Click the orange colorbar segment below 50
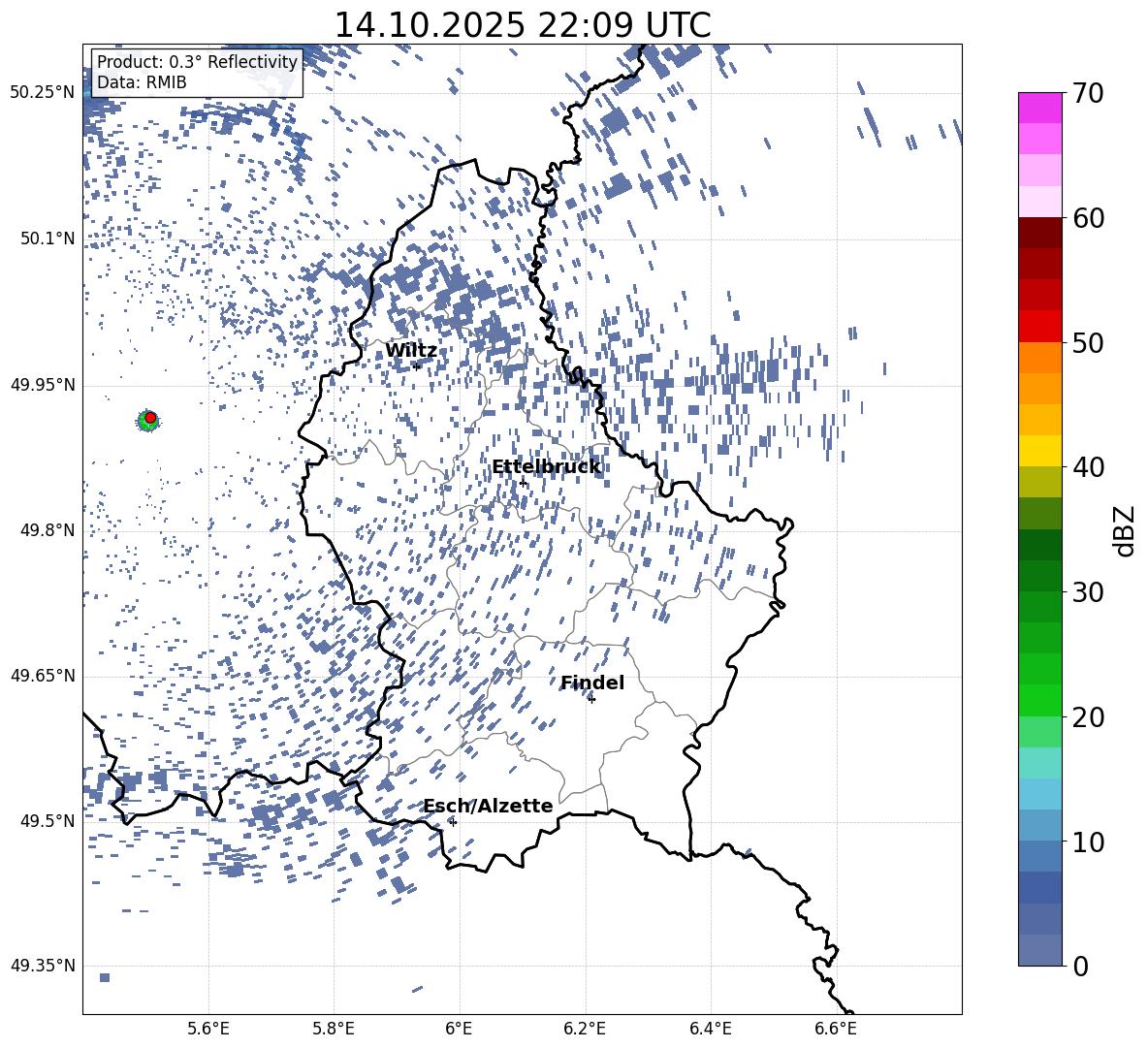 (x=1040, y=357)
